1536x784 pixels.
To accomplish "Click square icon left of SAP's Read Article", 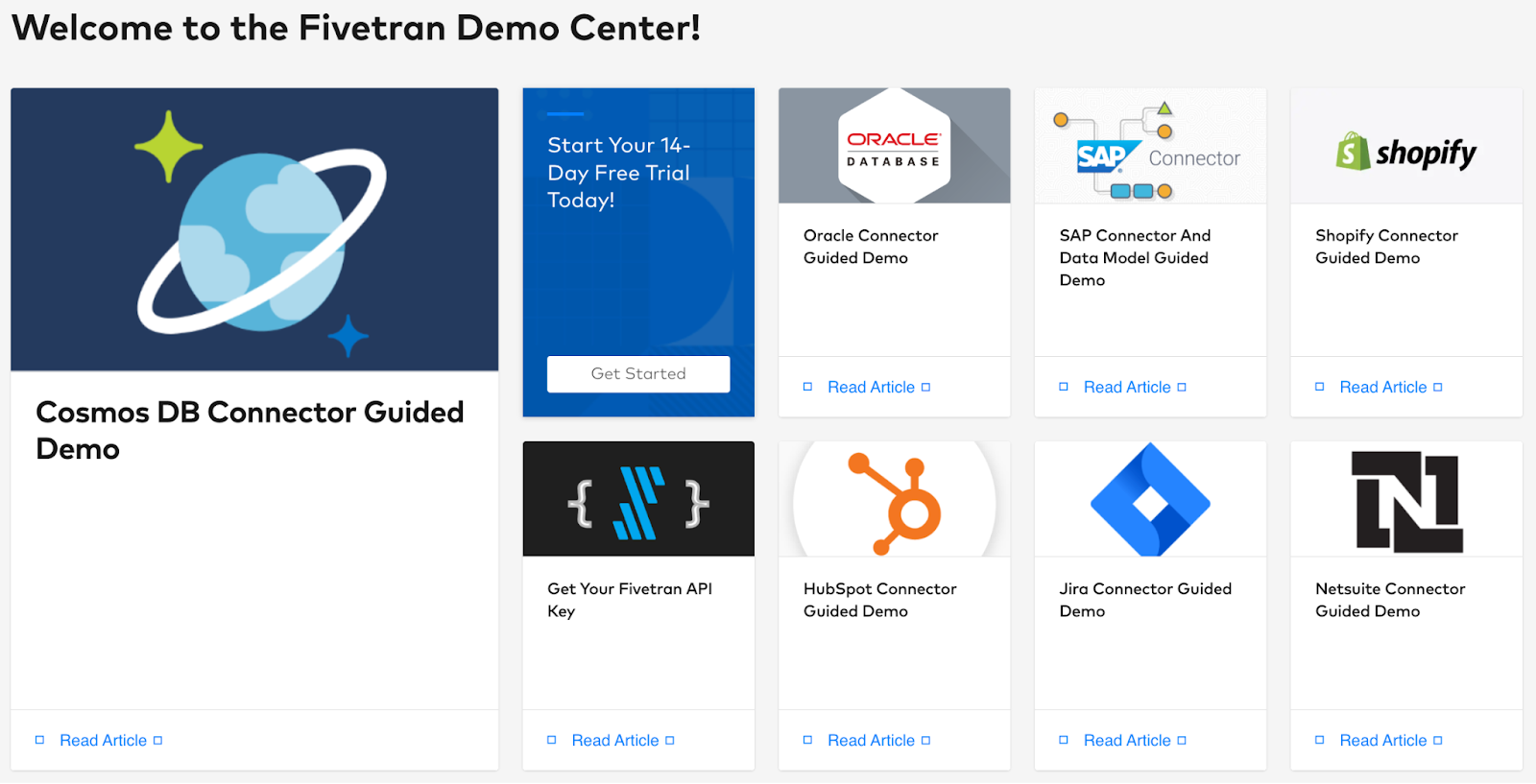I will click(x=1064, y=387).
